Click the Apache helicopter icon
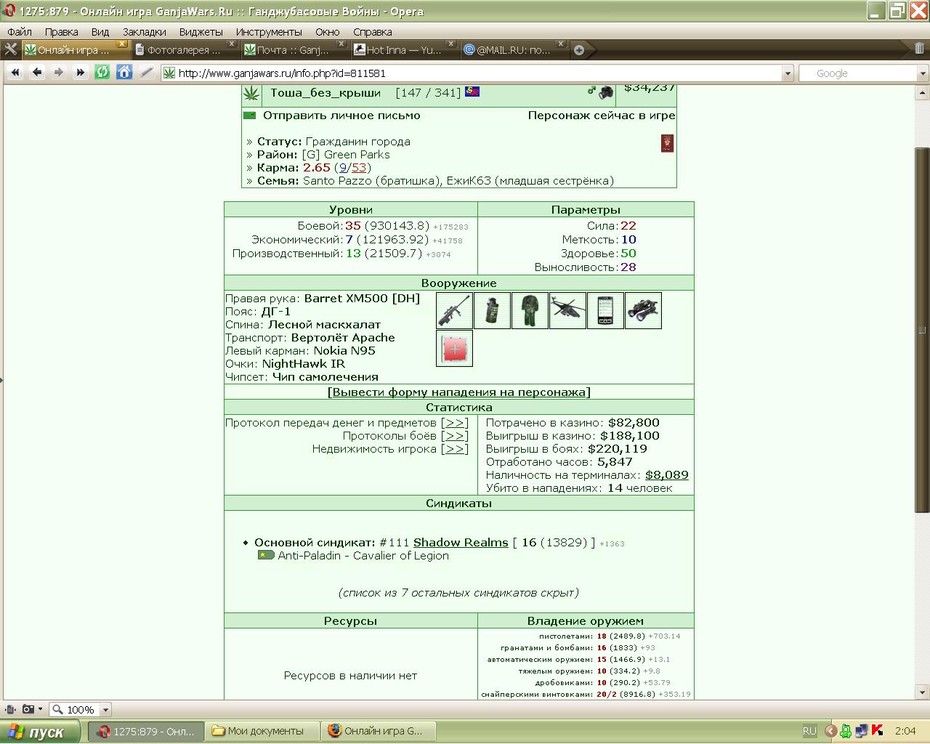The width and height of the screenshot is (930, 744). (568, 310)
